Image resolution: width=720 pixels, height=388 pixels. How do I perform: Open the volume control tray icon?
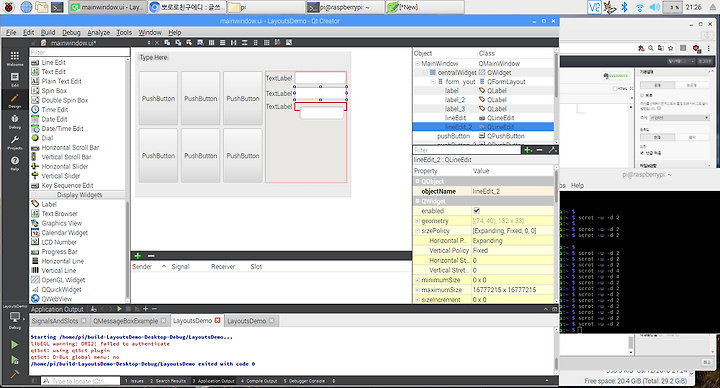coord(655,7)
